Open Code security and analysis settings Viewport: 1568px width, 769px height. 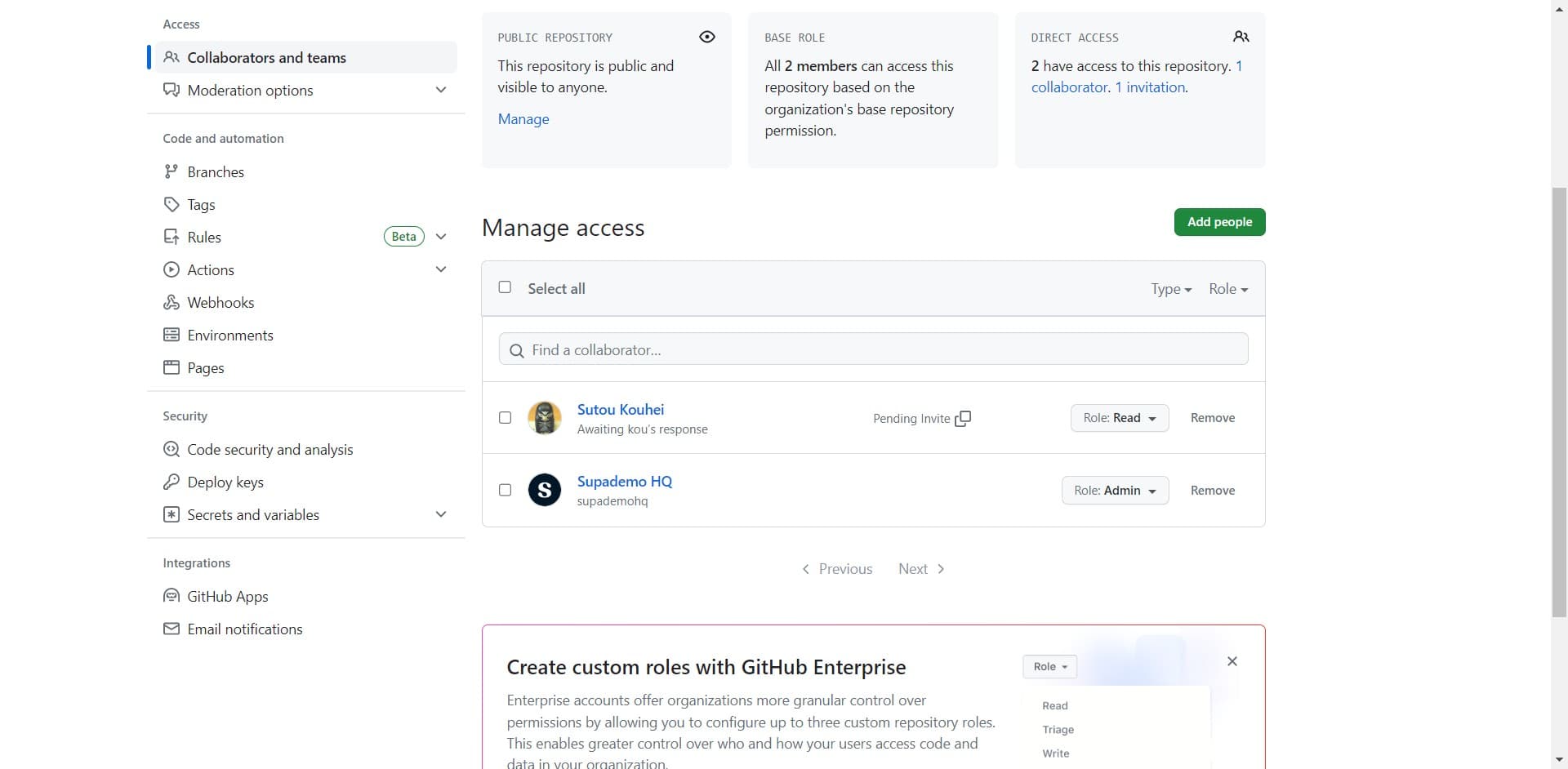(x=269, y=449)
